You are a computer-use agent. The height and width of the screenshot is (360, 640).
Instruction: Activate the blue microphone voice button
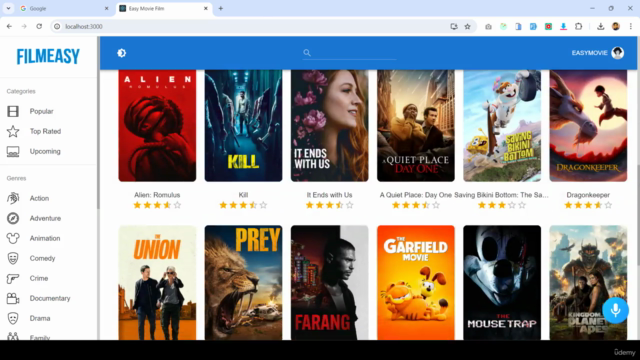pyautogui.click(x=616, y=310)
